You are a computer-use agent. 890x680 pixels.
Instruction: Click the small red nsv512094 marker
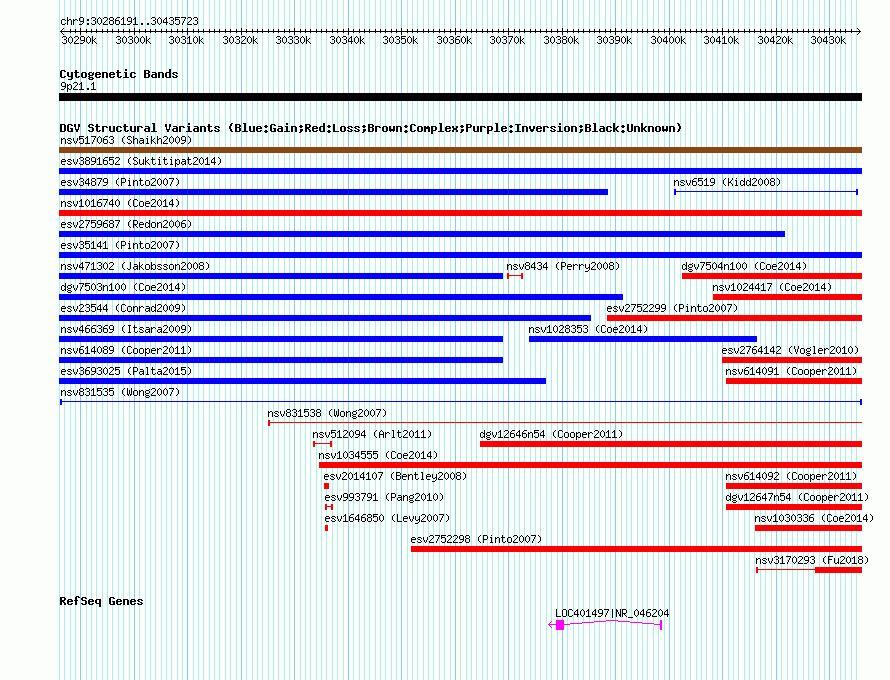point(322,444)
